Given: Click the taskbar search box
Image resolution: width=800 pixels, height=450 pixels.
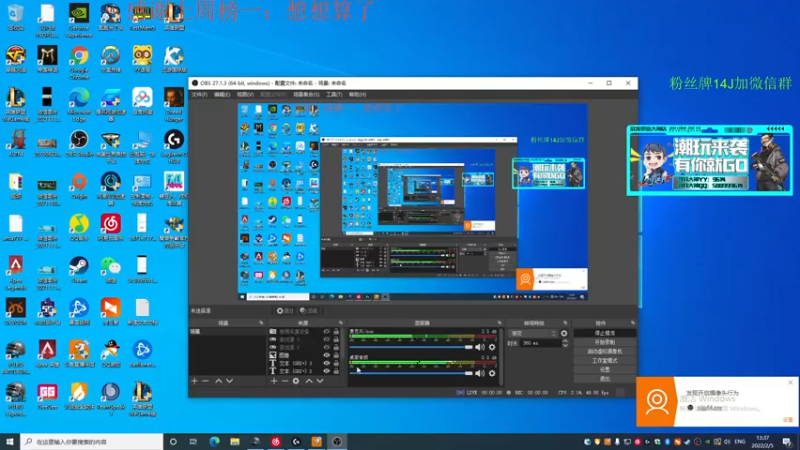Looking at the screenshot, I should click(x=92, y=441).
